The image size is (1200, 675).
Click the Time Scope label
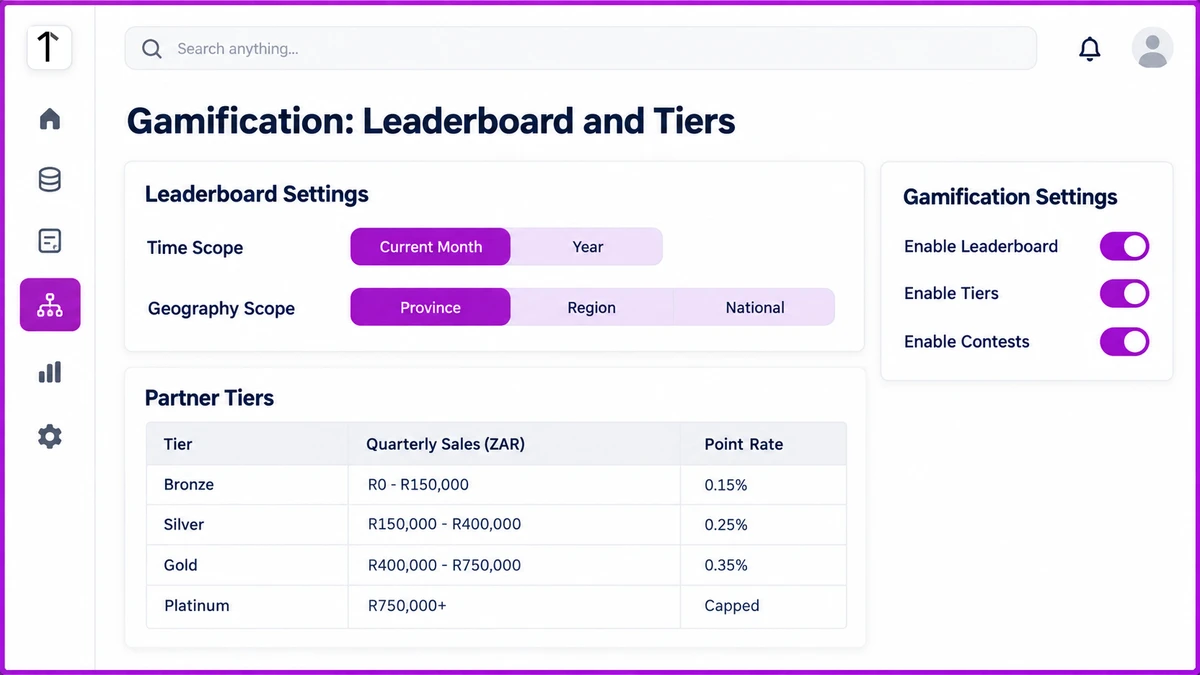195,248
